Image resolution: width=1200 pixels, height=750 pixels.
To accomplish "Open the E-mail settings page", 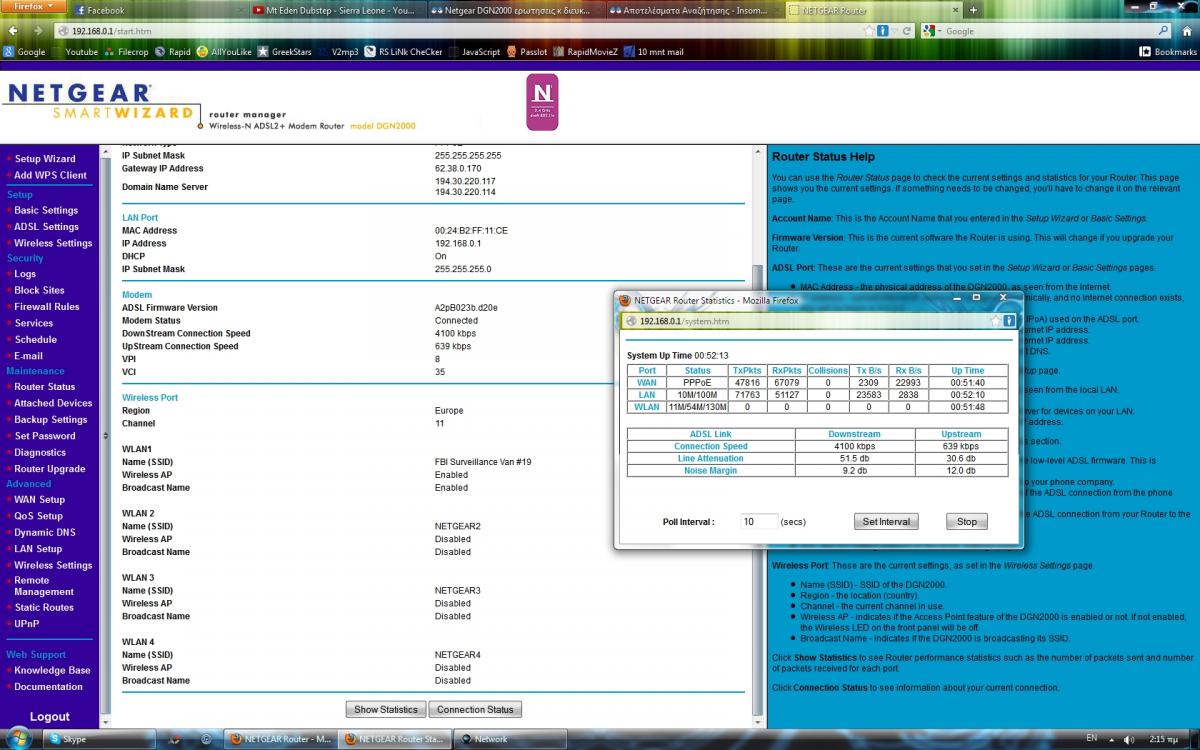I will 28,356.
